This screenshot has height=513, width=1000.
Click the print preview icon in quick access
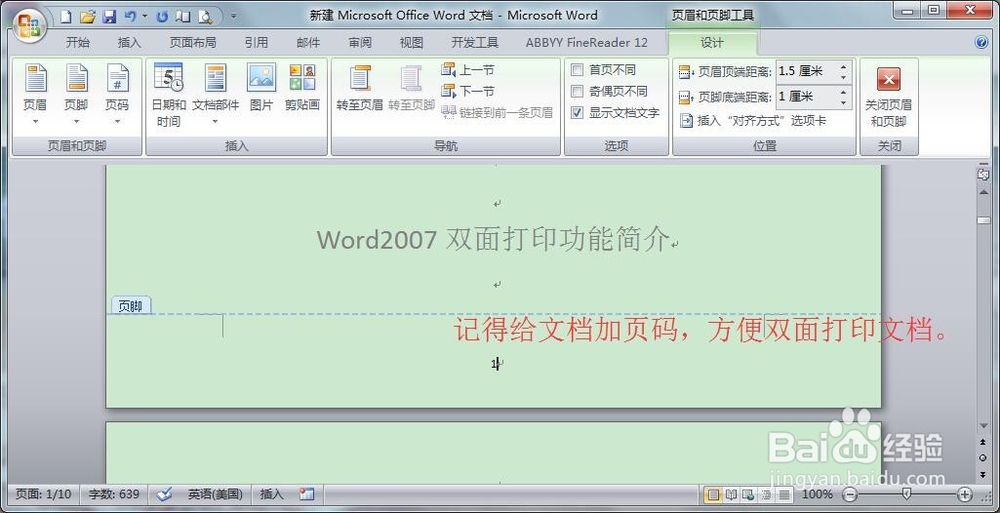(x=205, y=16)
